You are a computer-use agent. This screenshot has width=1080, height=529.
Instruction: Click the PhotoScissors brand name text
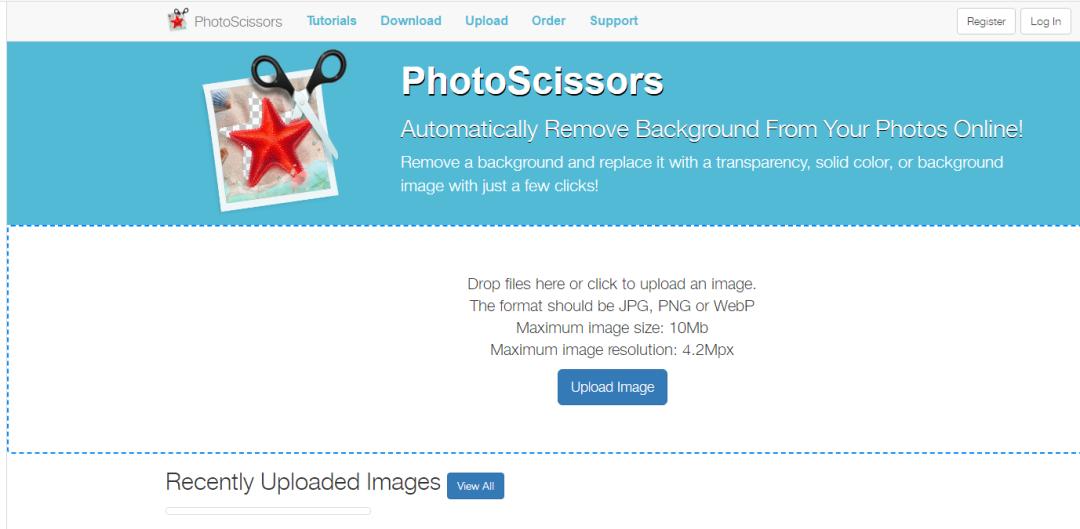click(x=238, y=21)
